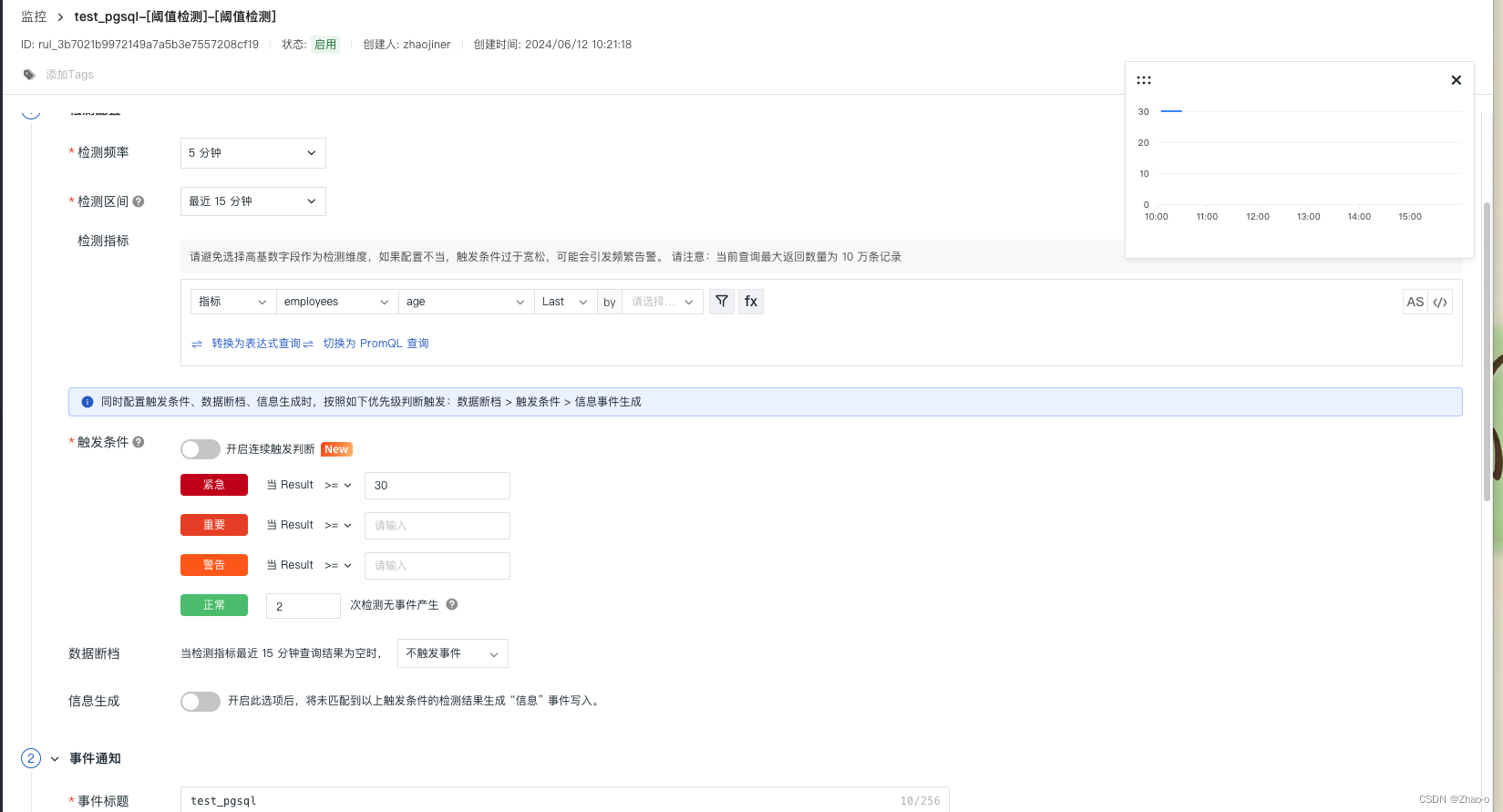Click the red 紧急 level button

pos(214,485)
